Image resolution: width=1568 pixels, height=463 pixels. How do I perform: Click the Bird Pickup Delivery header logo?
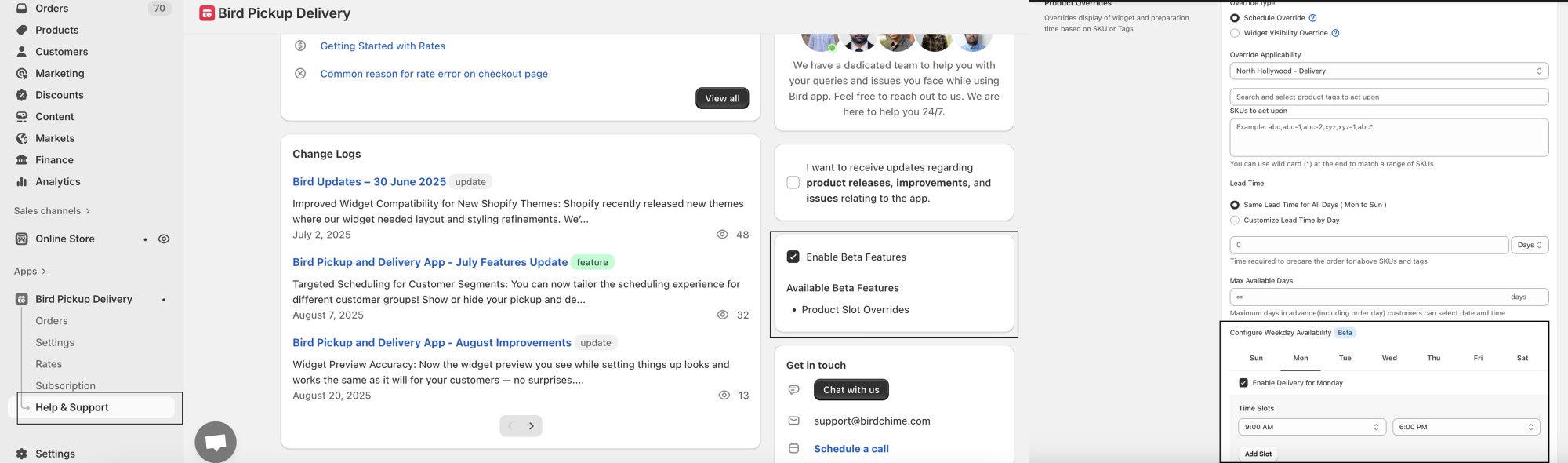tap(207, 13)
